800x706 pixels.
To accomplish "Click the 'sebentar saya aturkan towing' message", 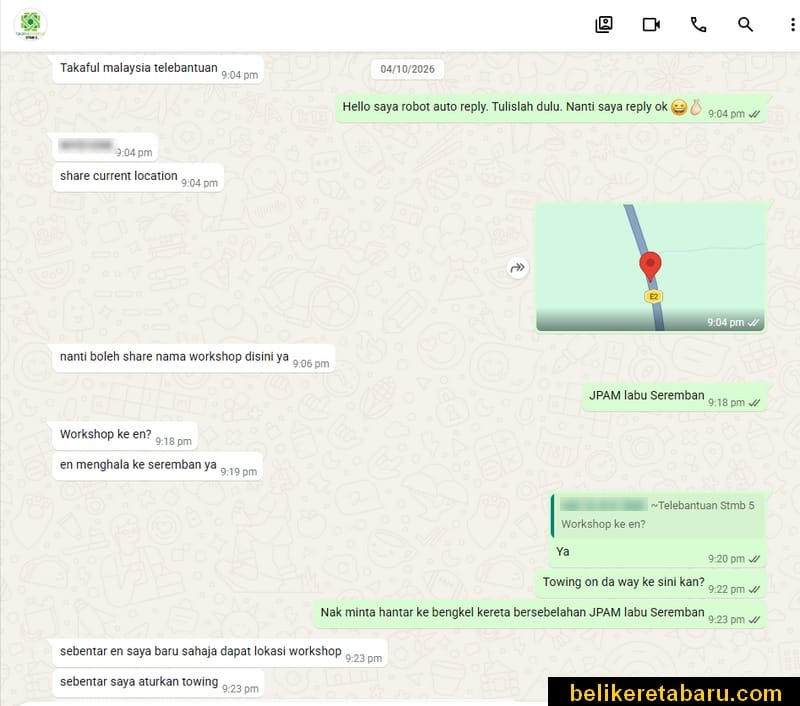I will [158, 684].
